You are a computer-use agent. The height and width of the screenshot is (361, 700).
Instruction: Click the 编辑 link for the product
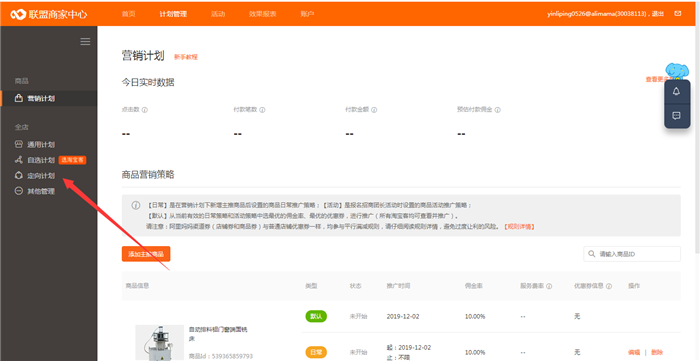pos(634,352)
